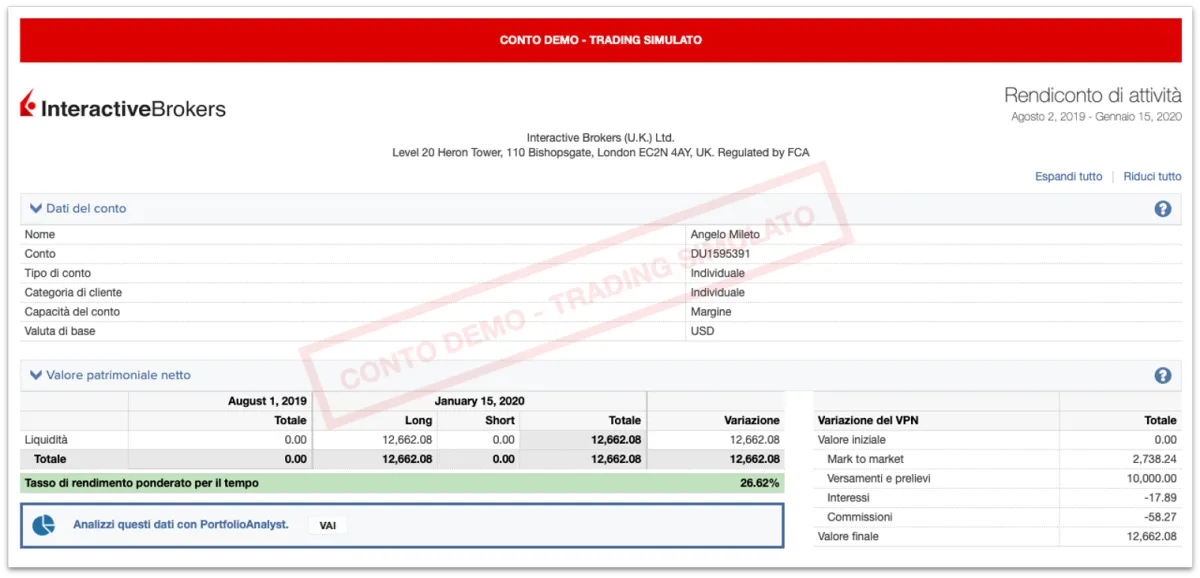
Task: Select the 26.62% time-weighted return value
Action: coord(761,483)
